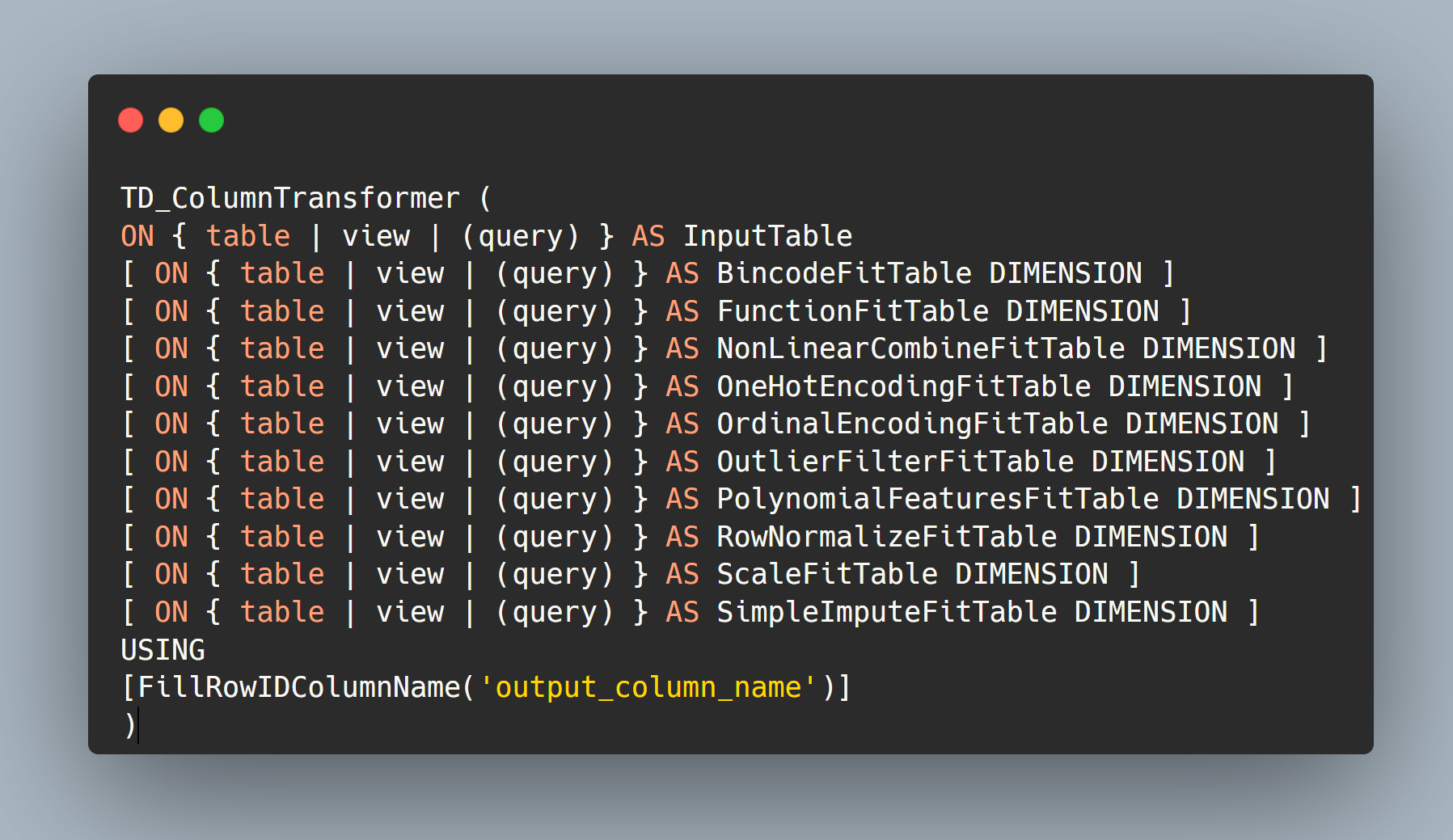Click the OutlierFilterFitTable word
Image resolution: width=1453 pixels, height=840 pixels.
click(895, 462)
